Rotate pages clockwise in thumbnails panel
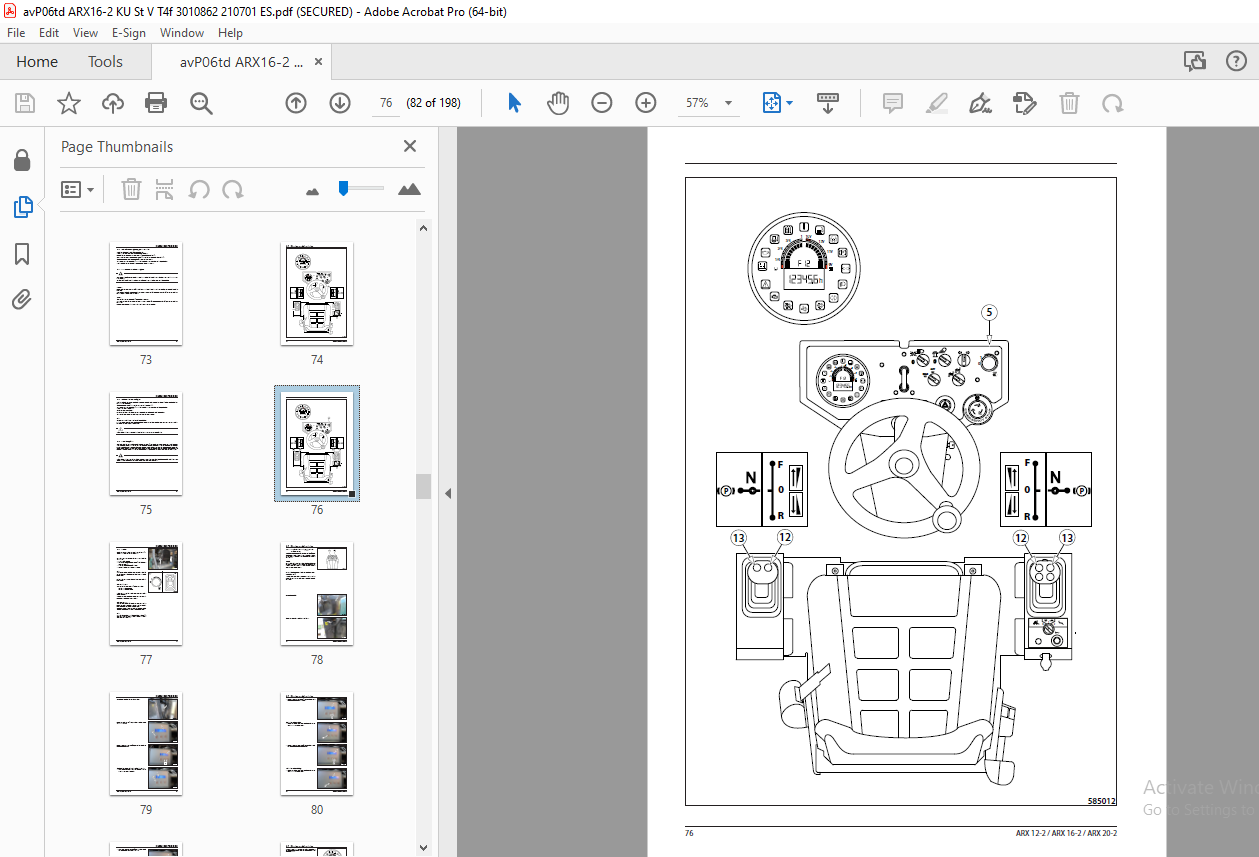 pos(233,189)
